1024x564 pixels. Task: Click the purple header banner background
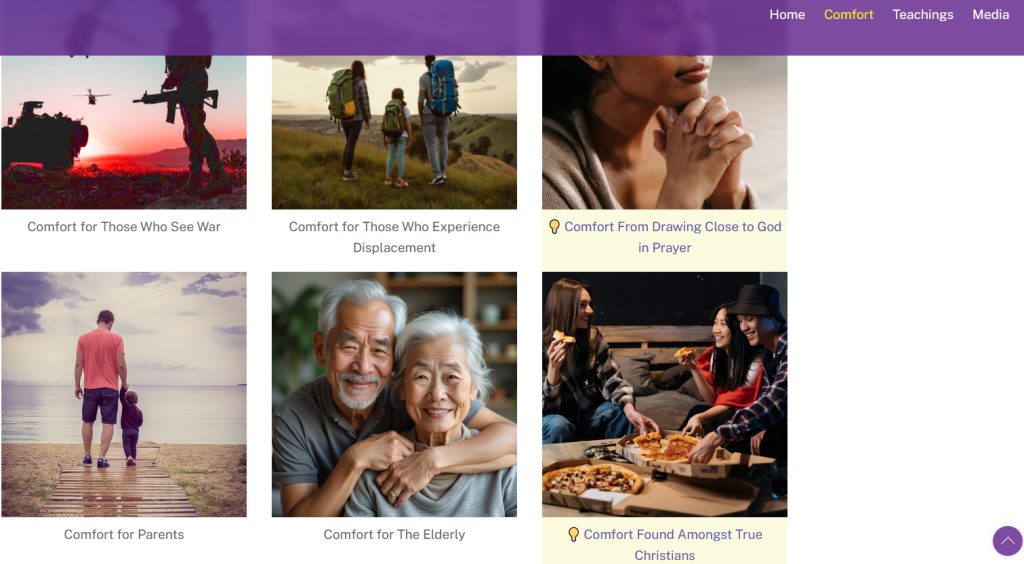point(392,27)
